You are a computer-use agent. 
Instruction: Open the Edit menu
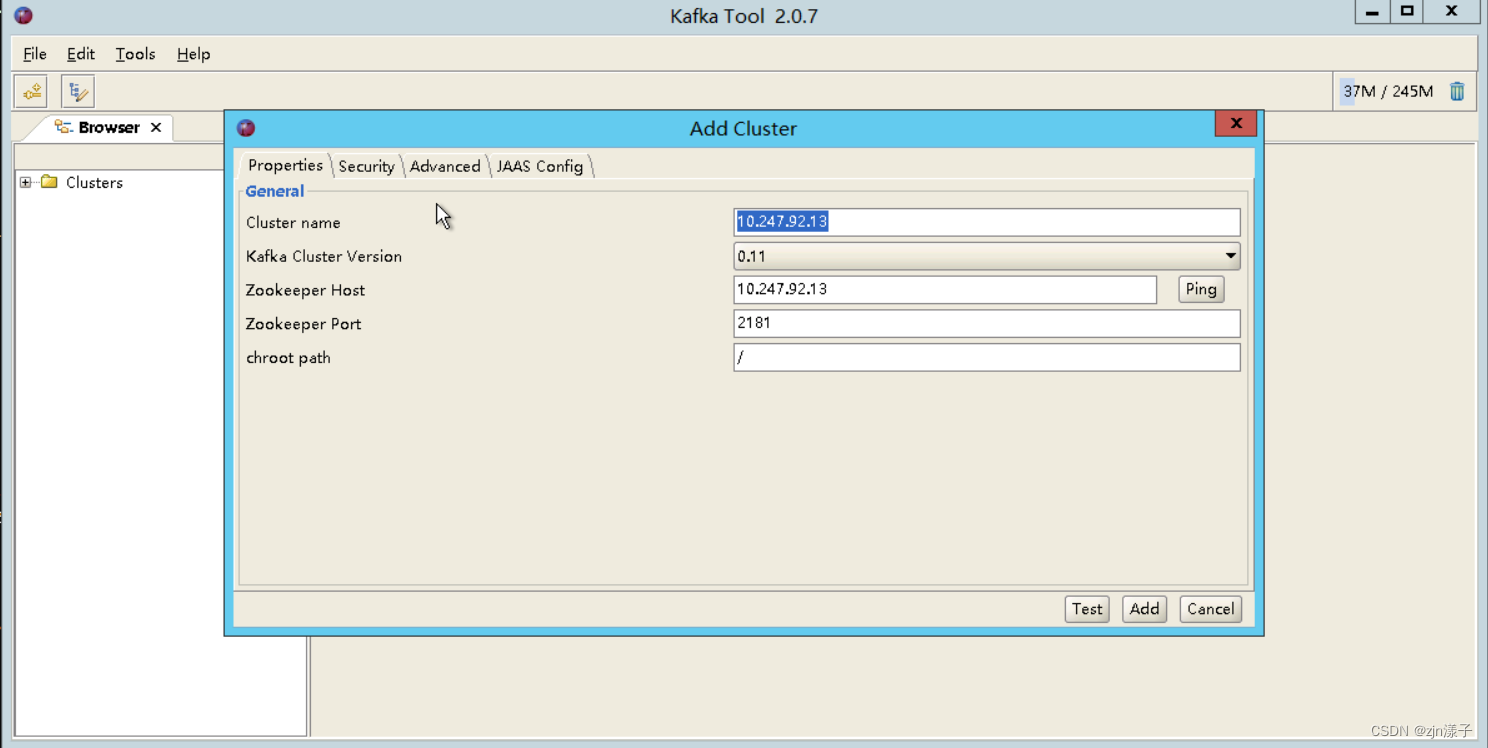pos(81,54)
